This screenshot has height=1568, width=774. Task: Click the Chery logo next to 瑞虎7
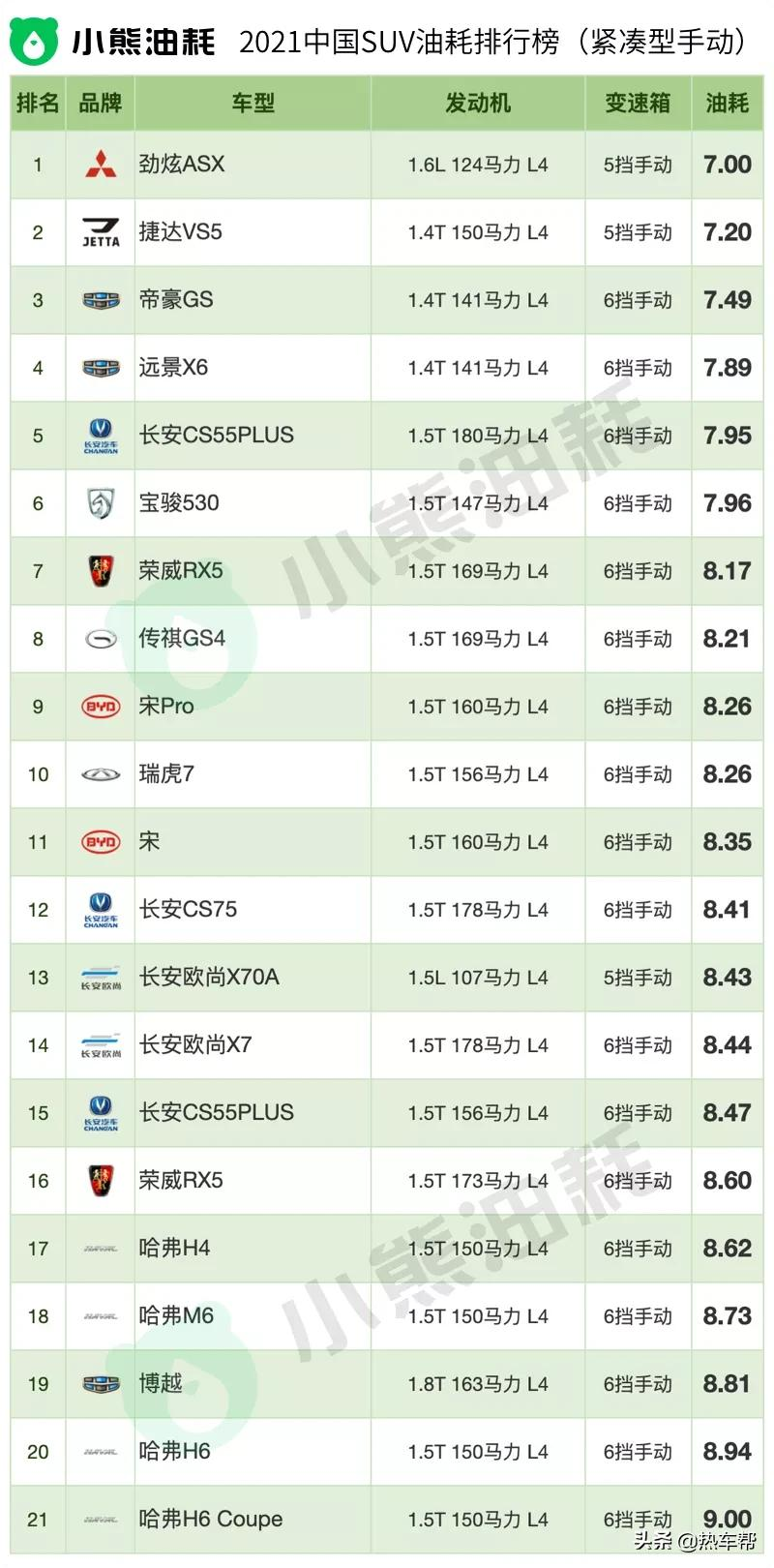click(x=101, y=774)
